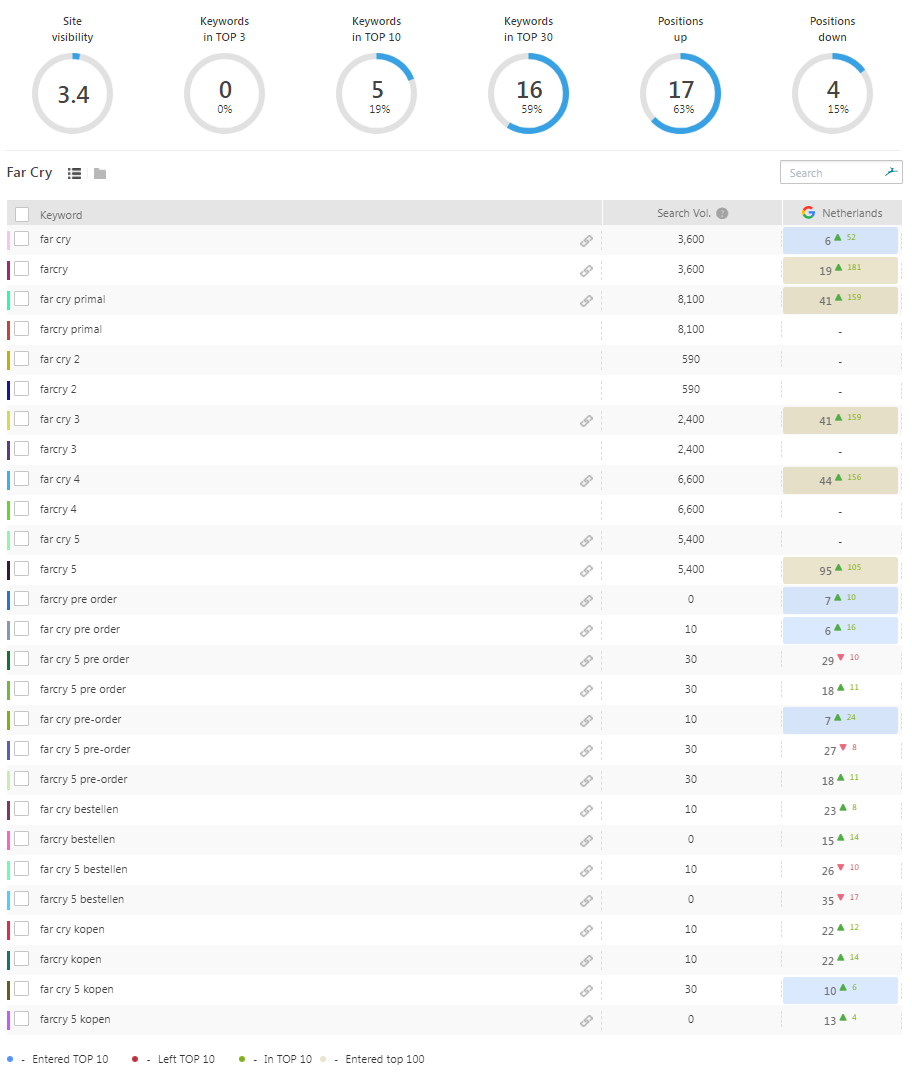
Task: Click the Positions up gauge
Action: click(x=680, y=93)
